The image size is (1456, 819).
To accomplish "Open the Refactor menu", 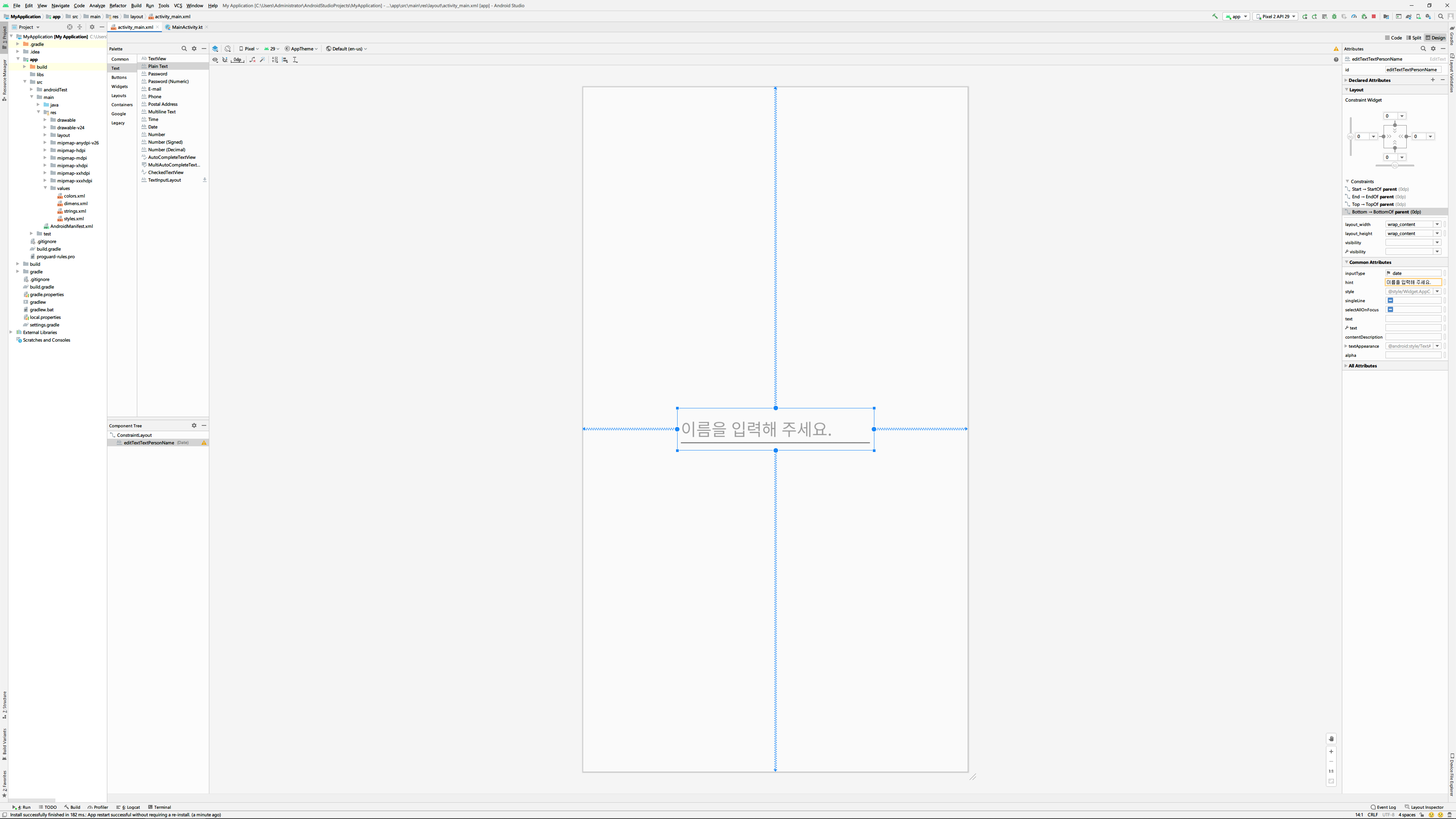I will click(x=118, y=6).
